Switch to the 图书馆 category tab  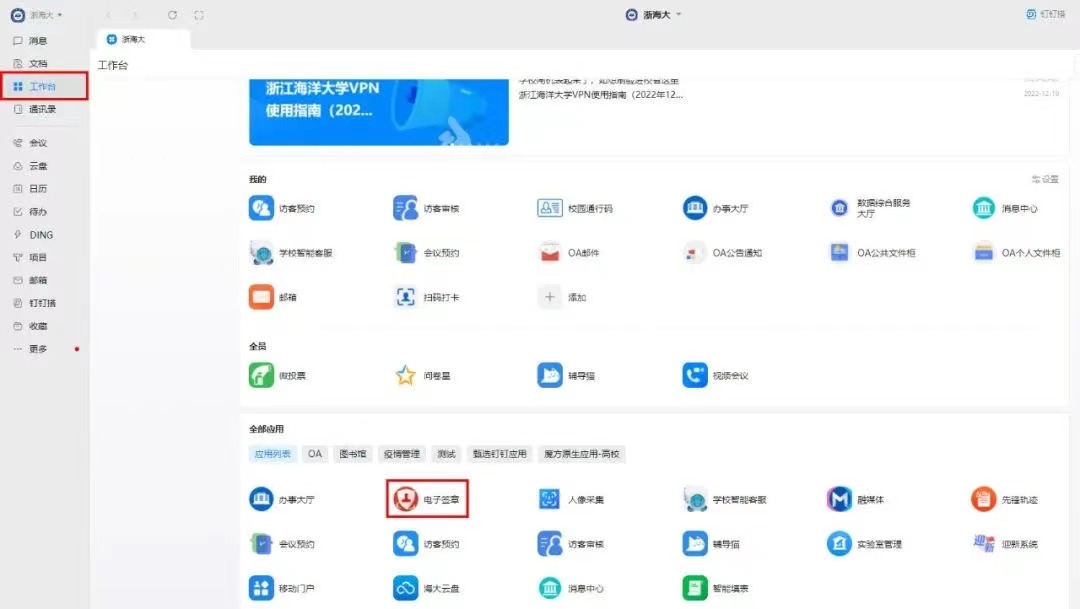[x=351, y=453]
